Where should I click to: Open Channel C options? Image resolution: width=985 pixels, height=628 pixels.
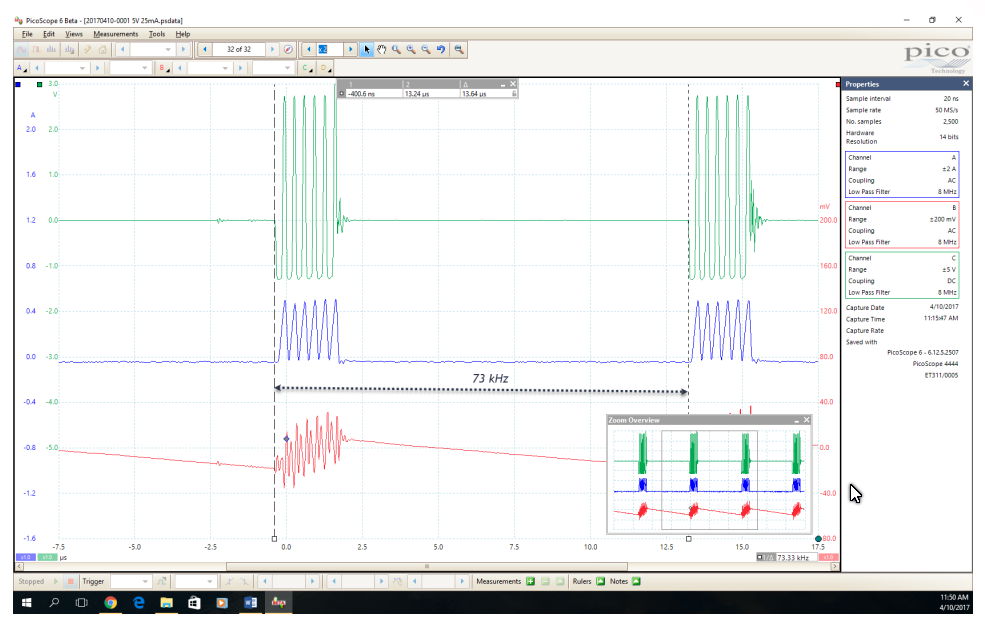tap(307, 68)
